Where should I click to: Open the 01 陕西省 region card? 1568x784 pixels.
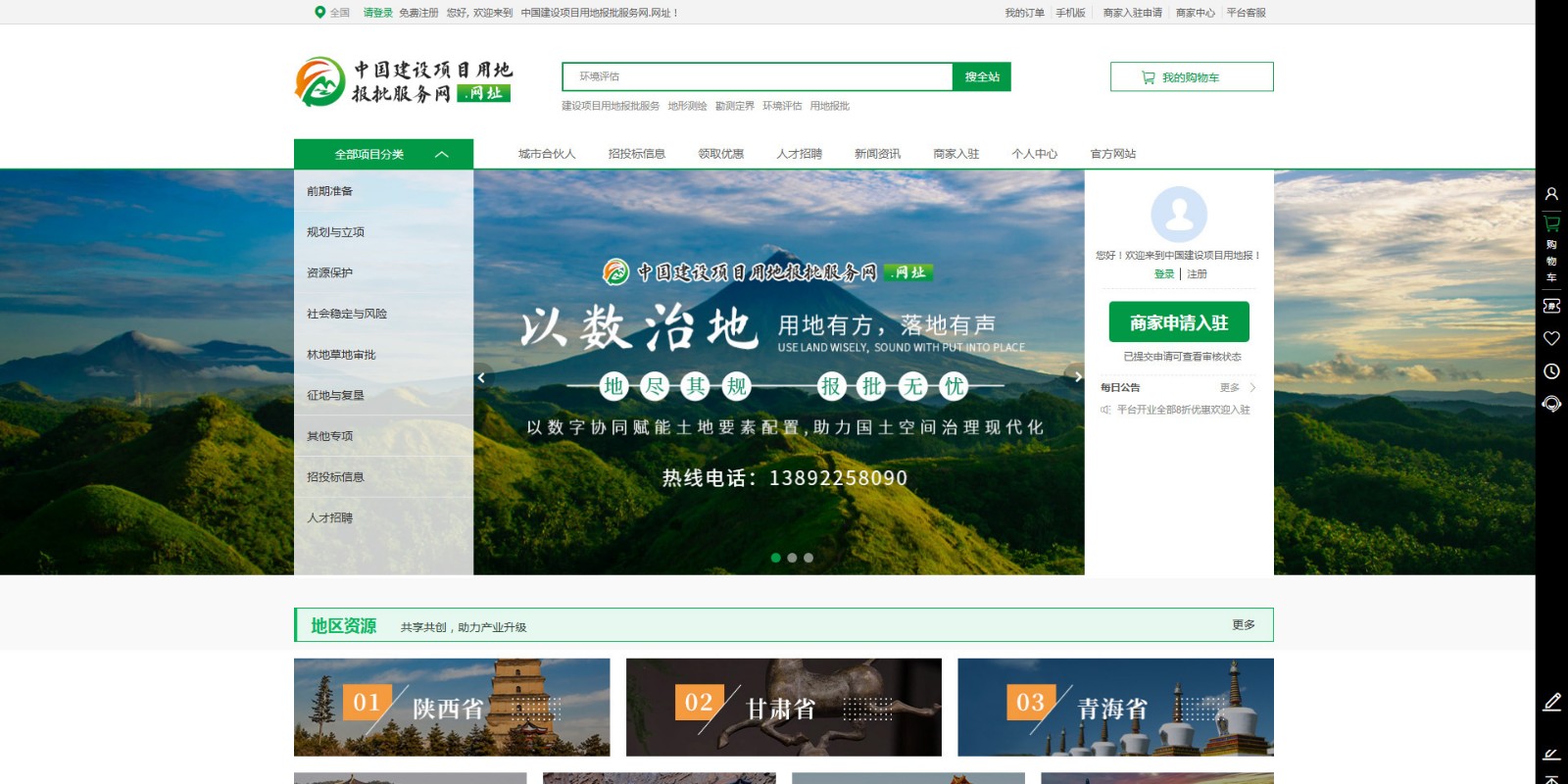pos(452,707)
